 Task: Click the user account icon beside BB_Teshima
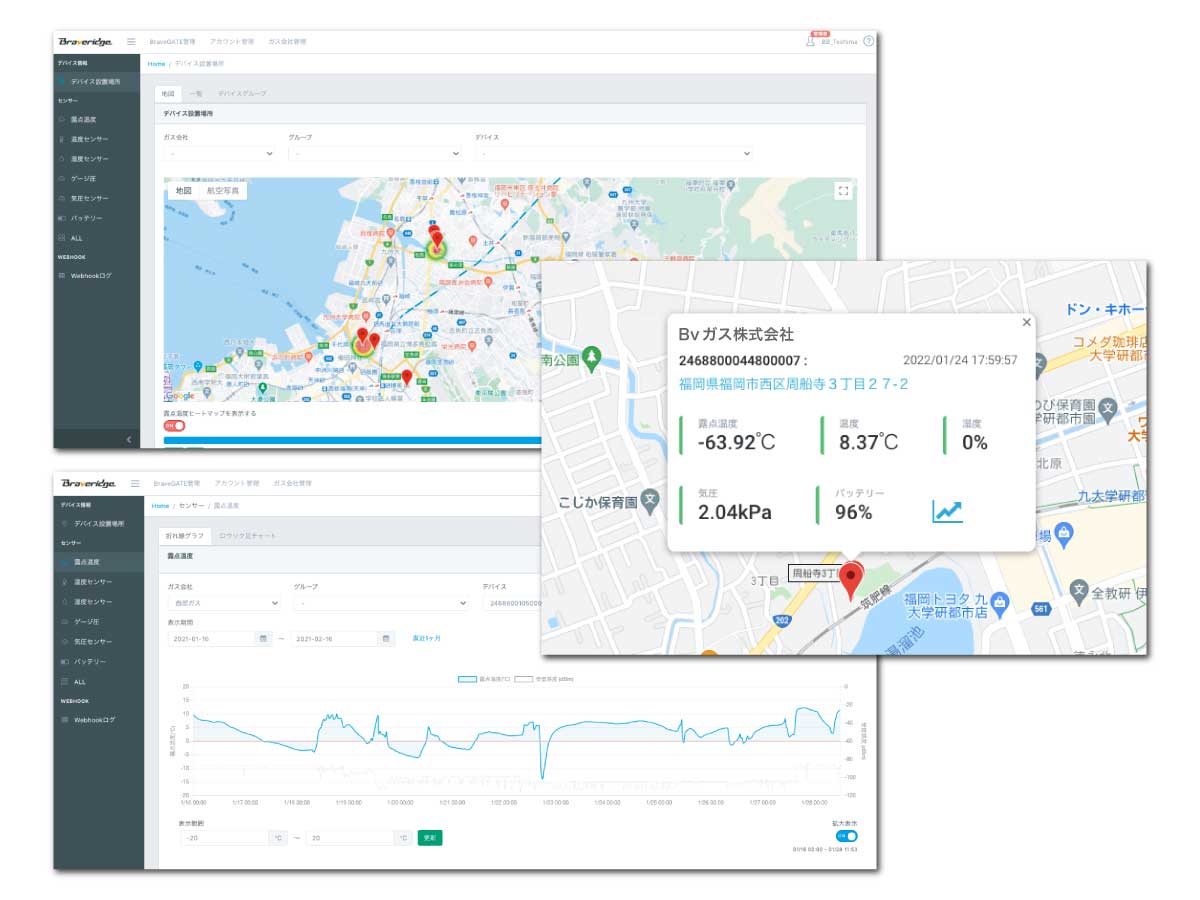[x=810, y=41]
